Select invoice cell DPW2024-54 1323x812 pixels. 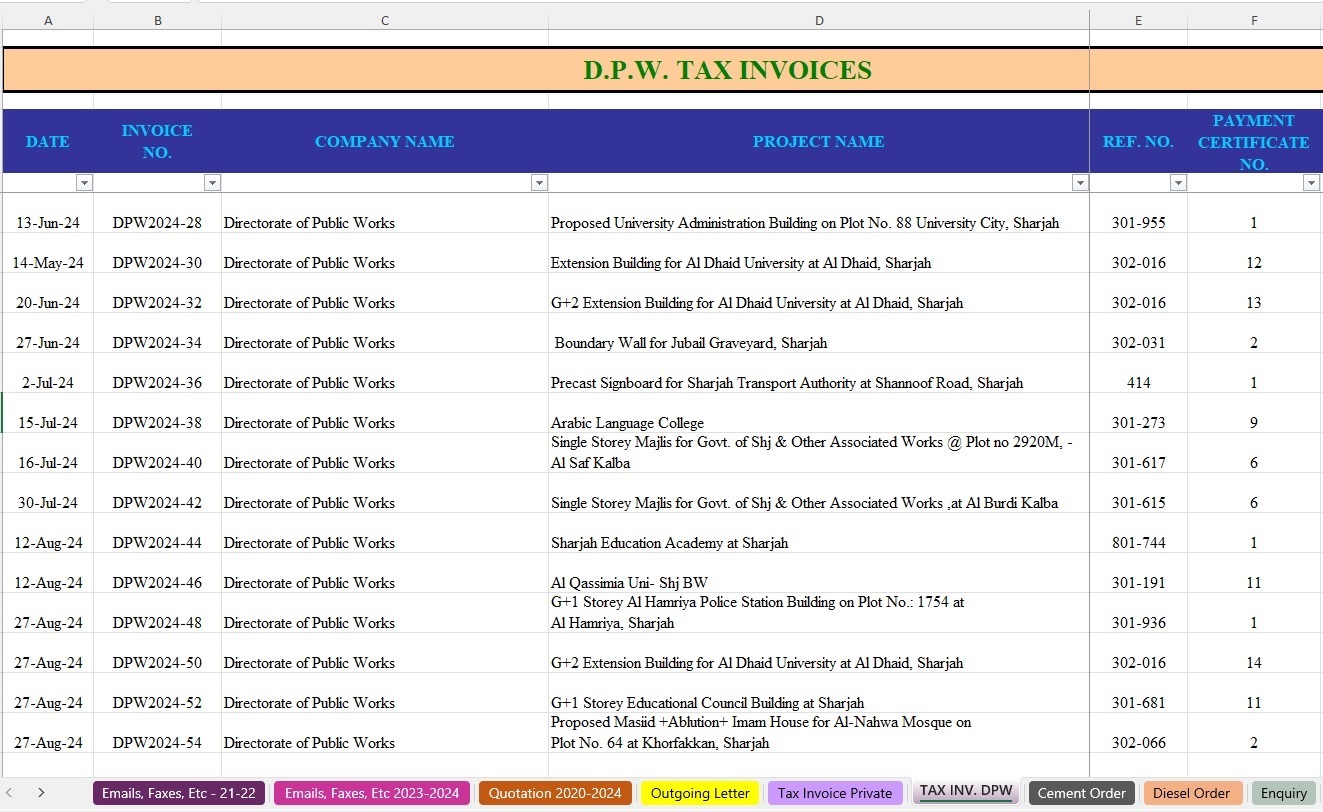coord(157,734)
